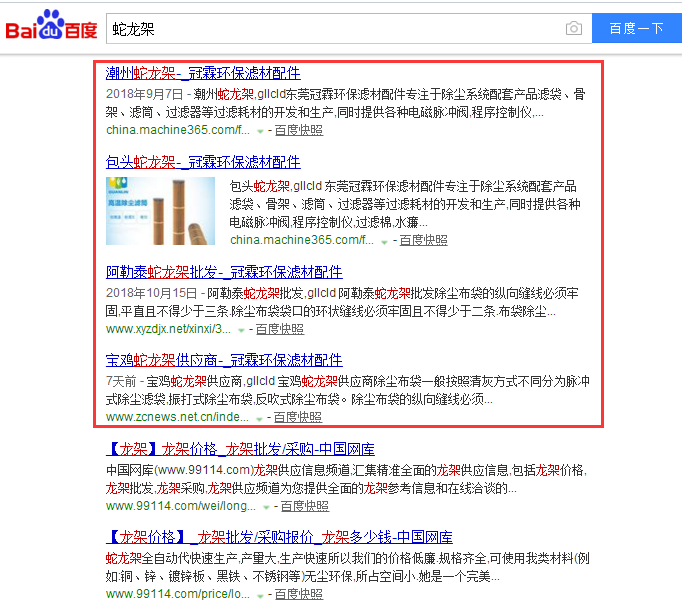Open 百度快照 for the 潮州蛇龙架 result
The image size is (682, 615).
click(299, 130)
